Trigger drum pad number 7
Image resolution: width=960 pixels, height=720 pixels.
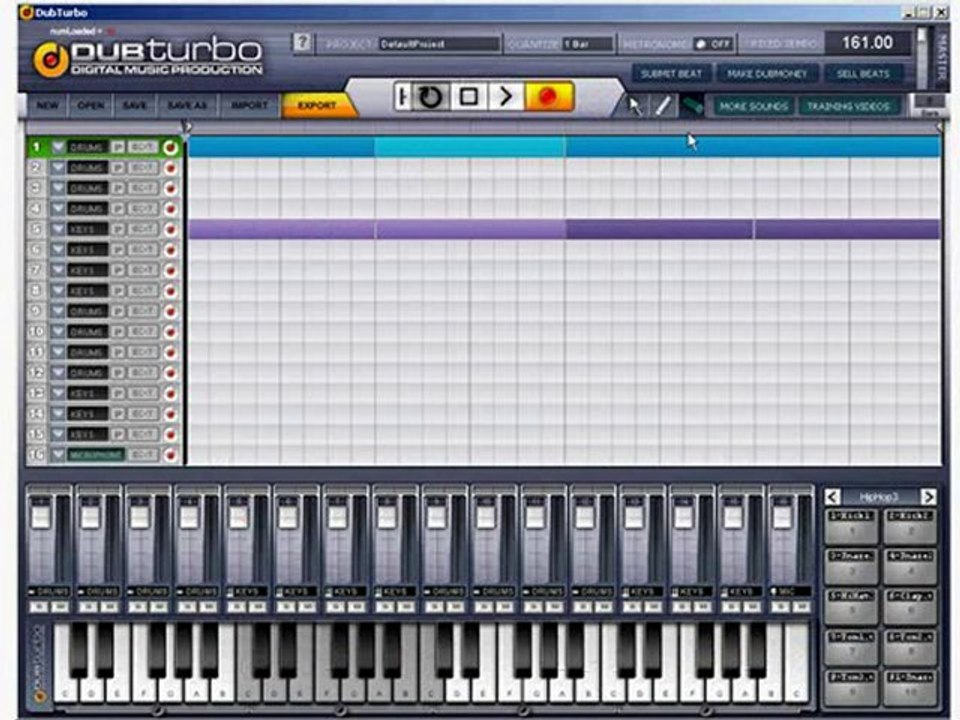click(851, 647)
